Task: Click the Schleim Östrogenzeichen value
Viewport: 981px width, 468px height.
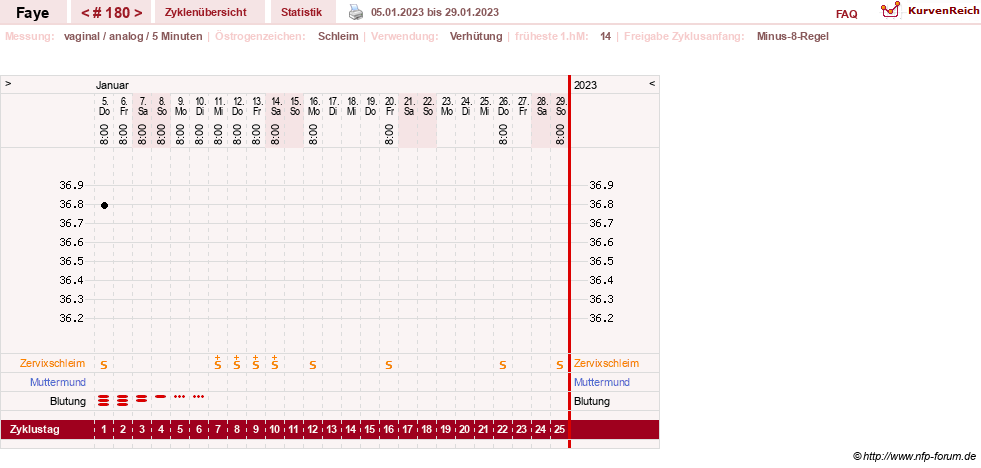Action: click(338, 36)
